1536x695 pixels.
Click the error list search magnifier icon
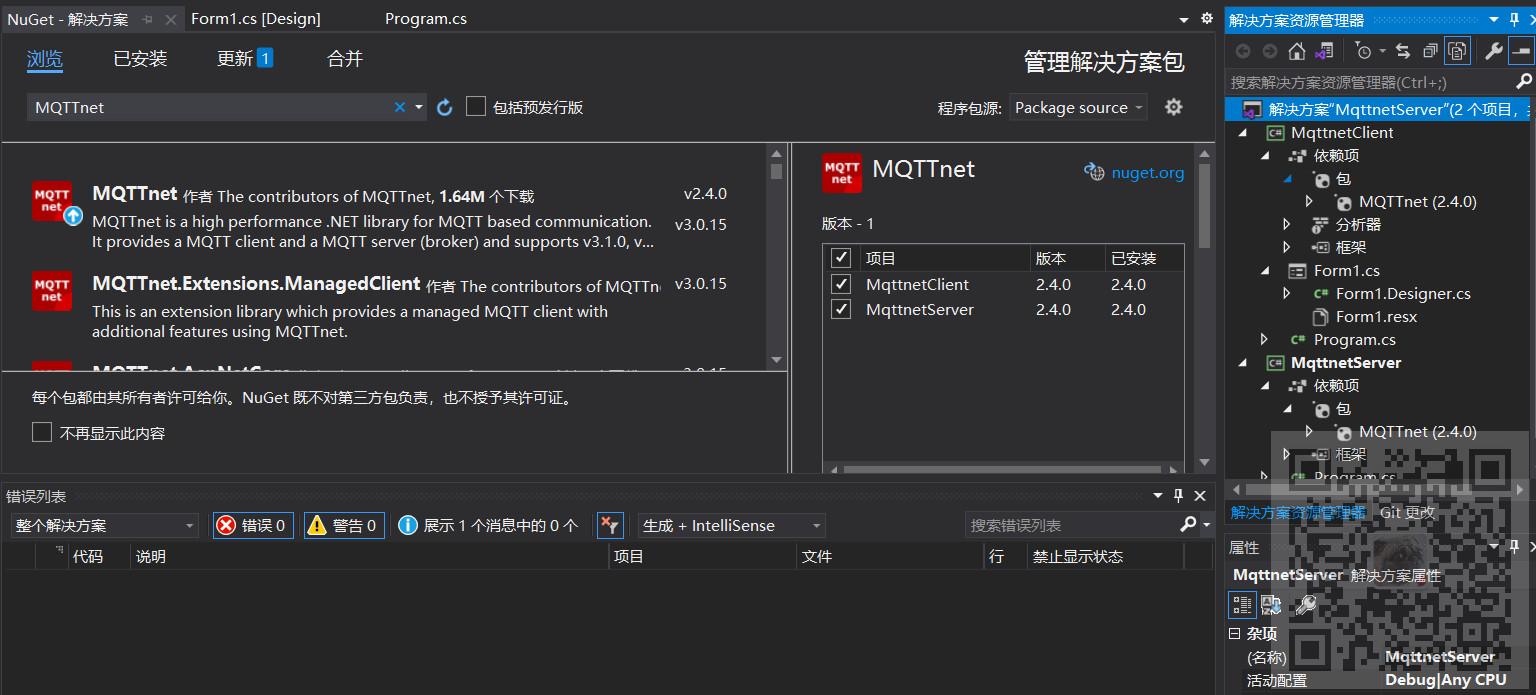1188,524
